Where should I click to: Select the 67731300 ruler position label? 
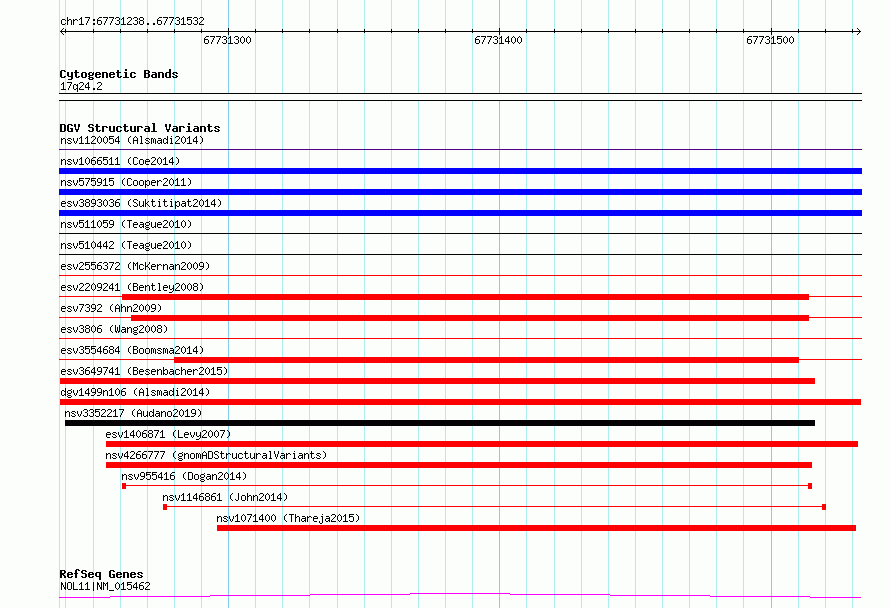(x=227, y=40)
